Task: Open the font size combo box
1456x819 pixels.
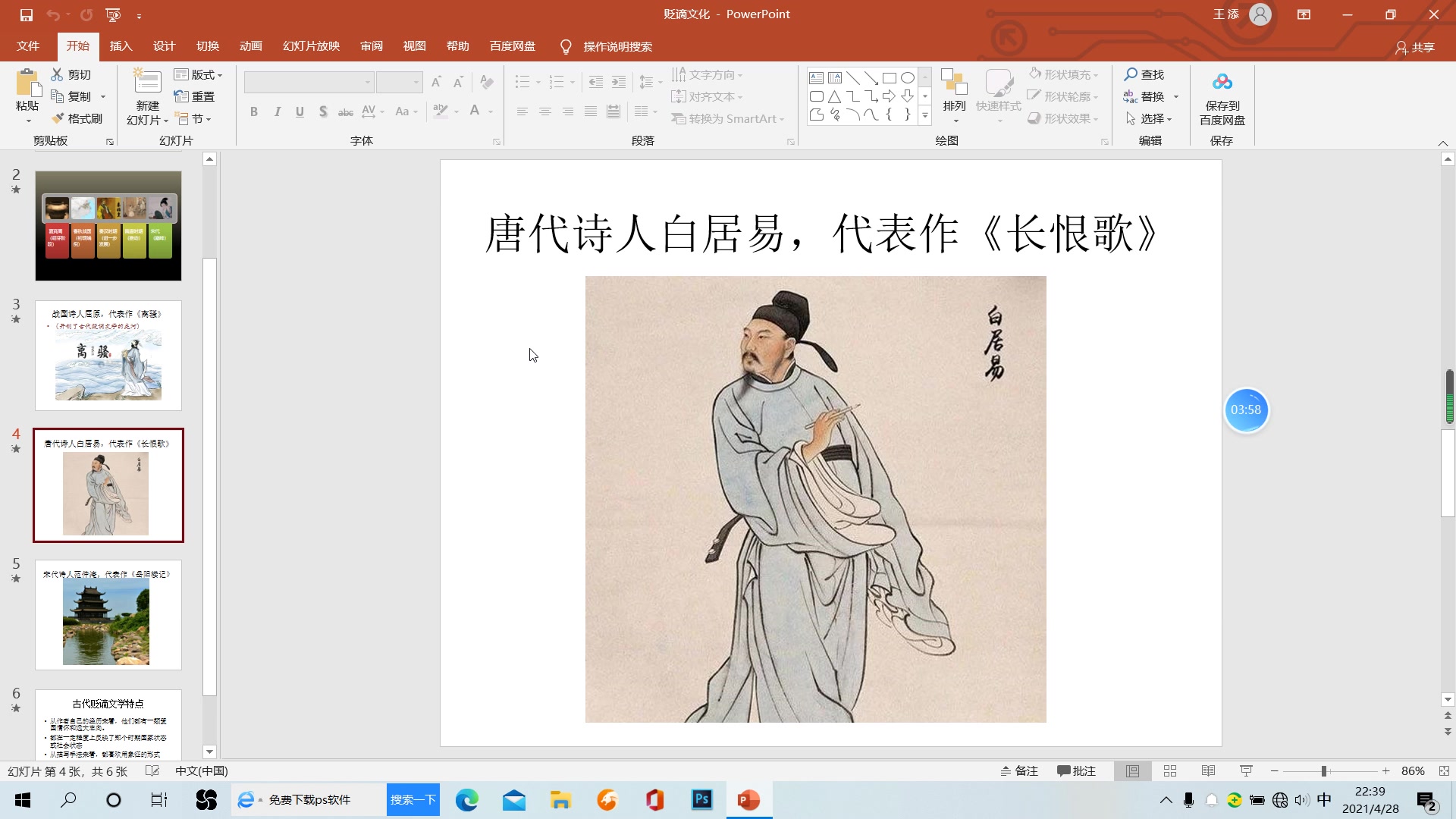Action: click(x=399, y=82)
